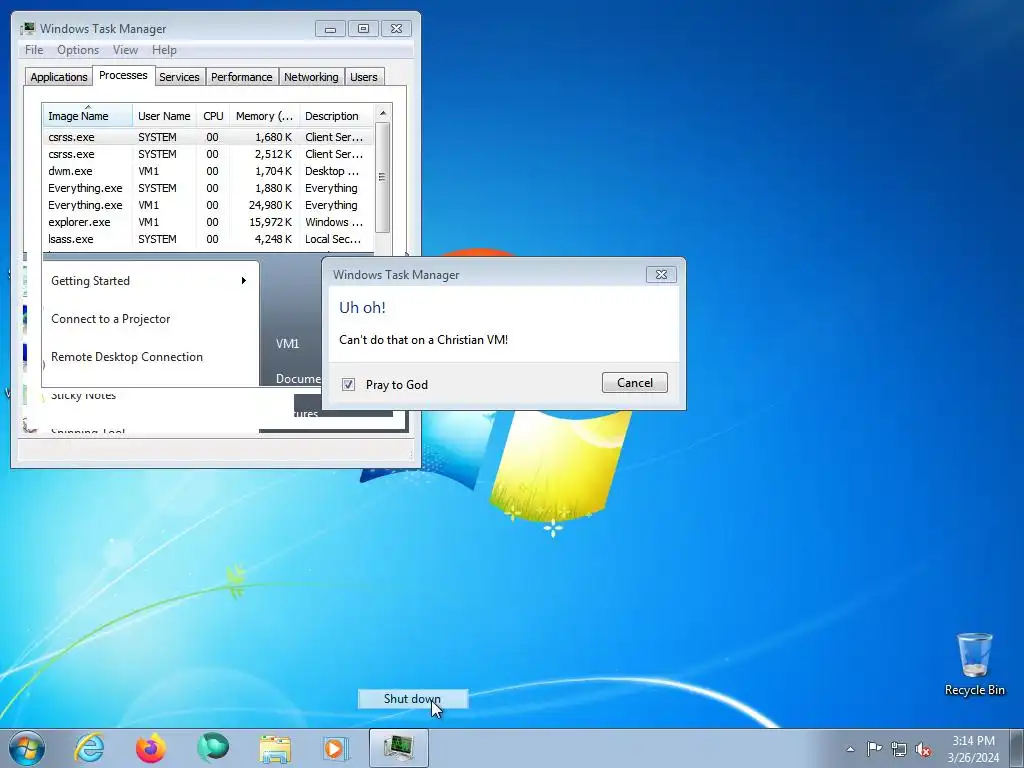Screen dimensions: 1024x768
Task: Open the Options menu
Action: pyautogui.click(x=78, y=50)
